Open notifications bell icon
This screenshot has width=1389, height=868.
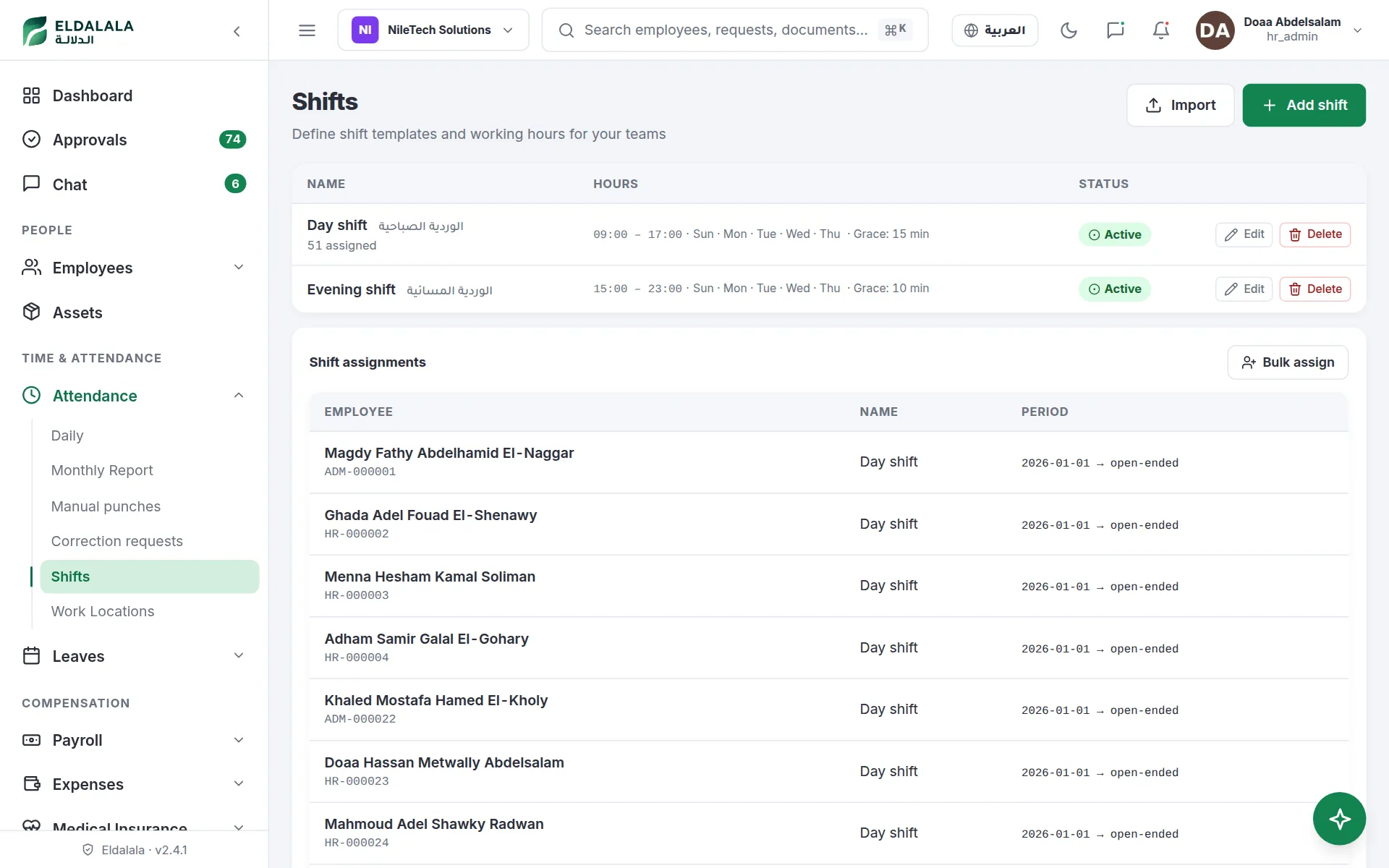1161,30
